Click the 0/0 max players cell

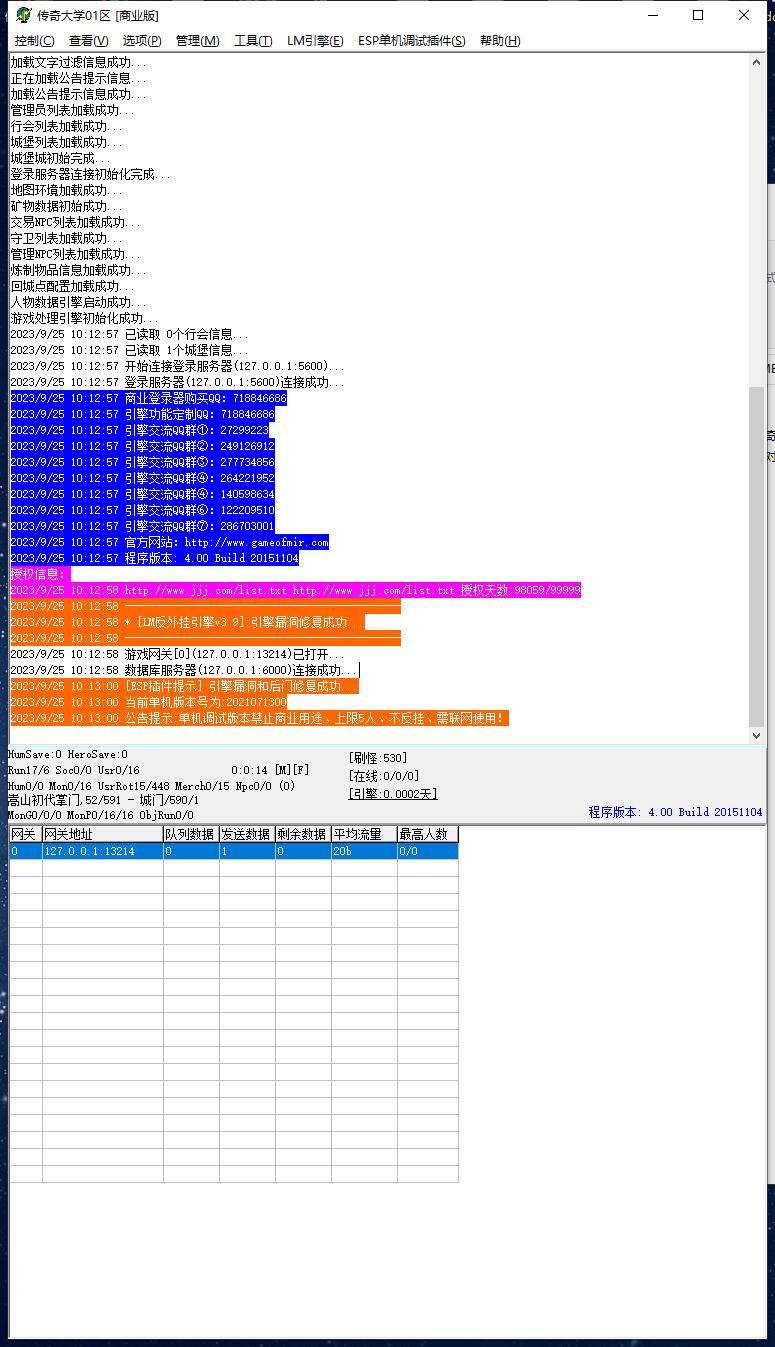pos(428,851)
